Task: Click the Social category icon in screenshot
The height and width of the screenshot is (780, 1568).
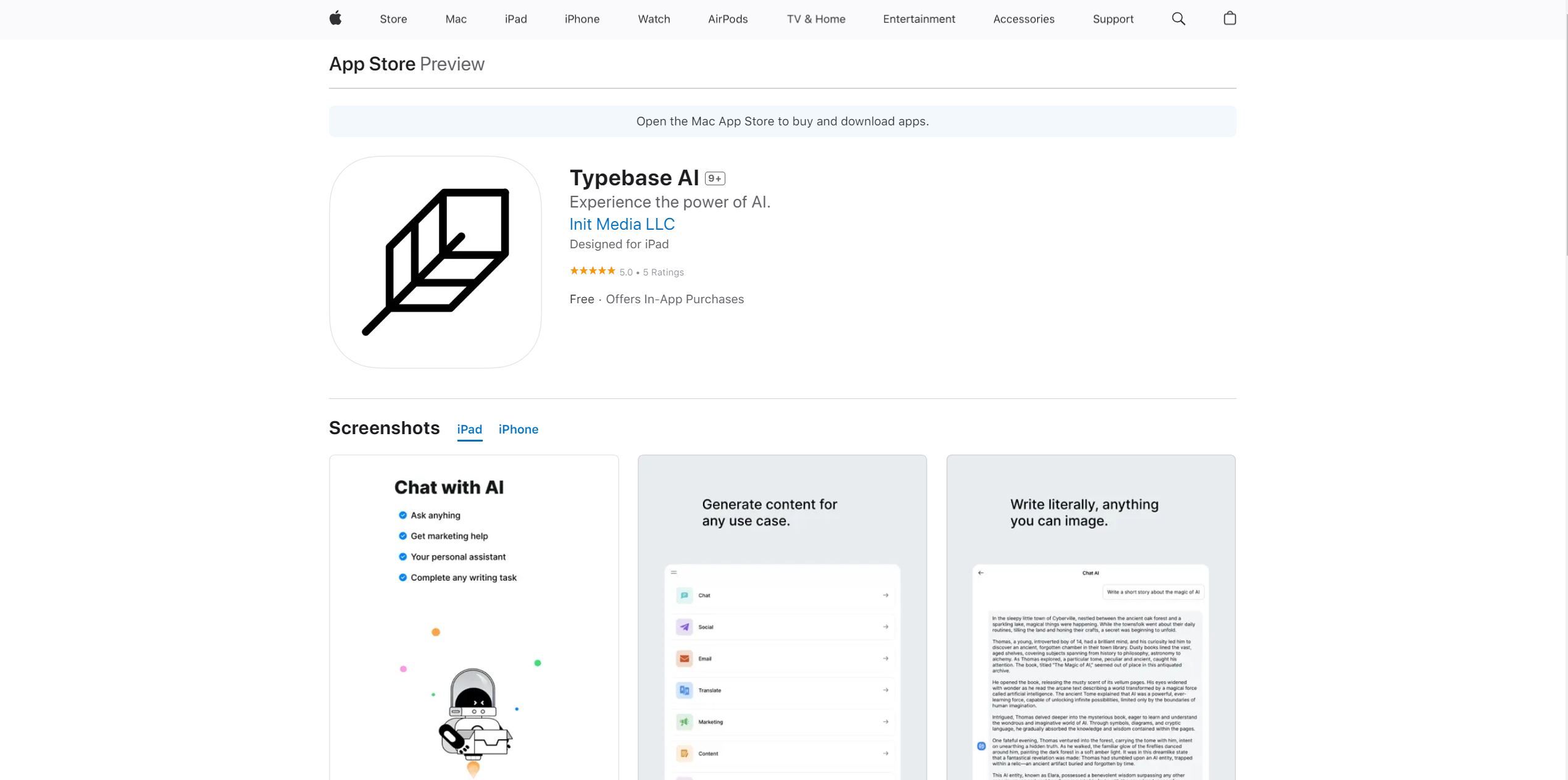Action: (x=683, y=627)
